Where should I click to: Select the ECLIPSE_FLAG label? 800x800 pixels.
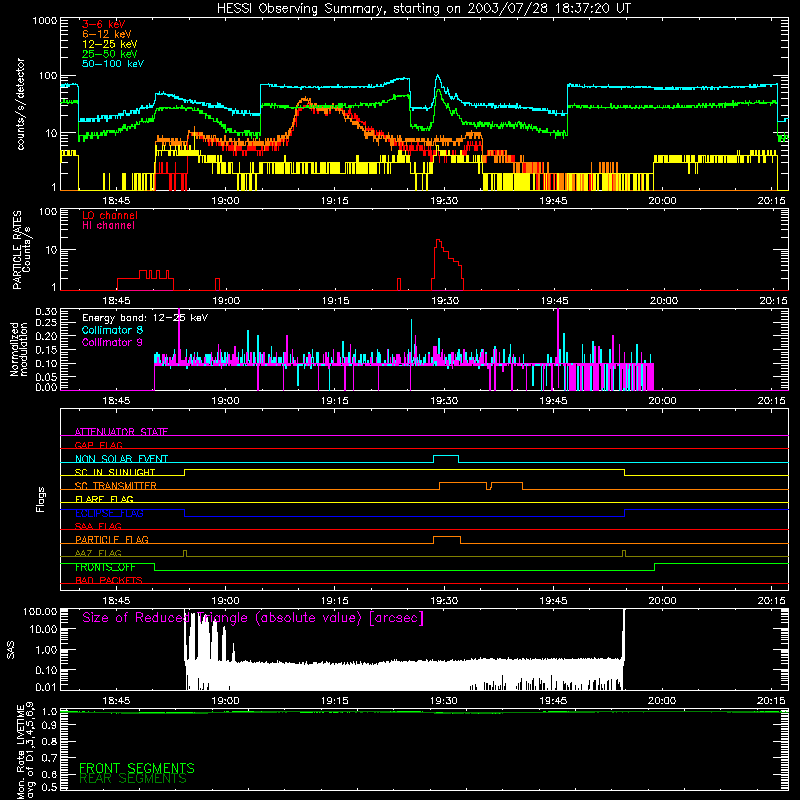point(109,513)
